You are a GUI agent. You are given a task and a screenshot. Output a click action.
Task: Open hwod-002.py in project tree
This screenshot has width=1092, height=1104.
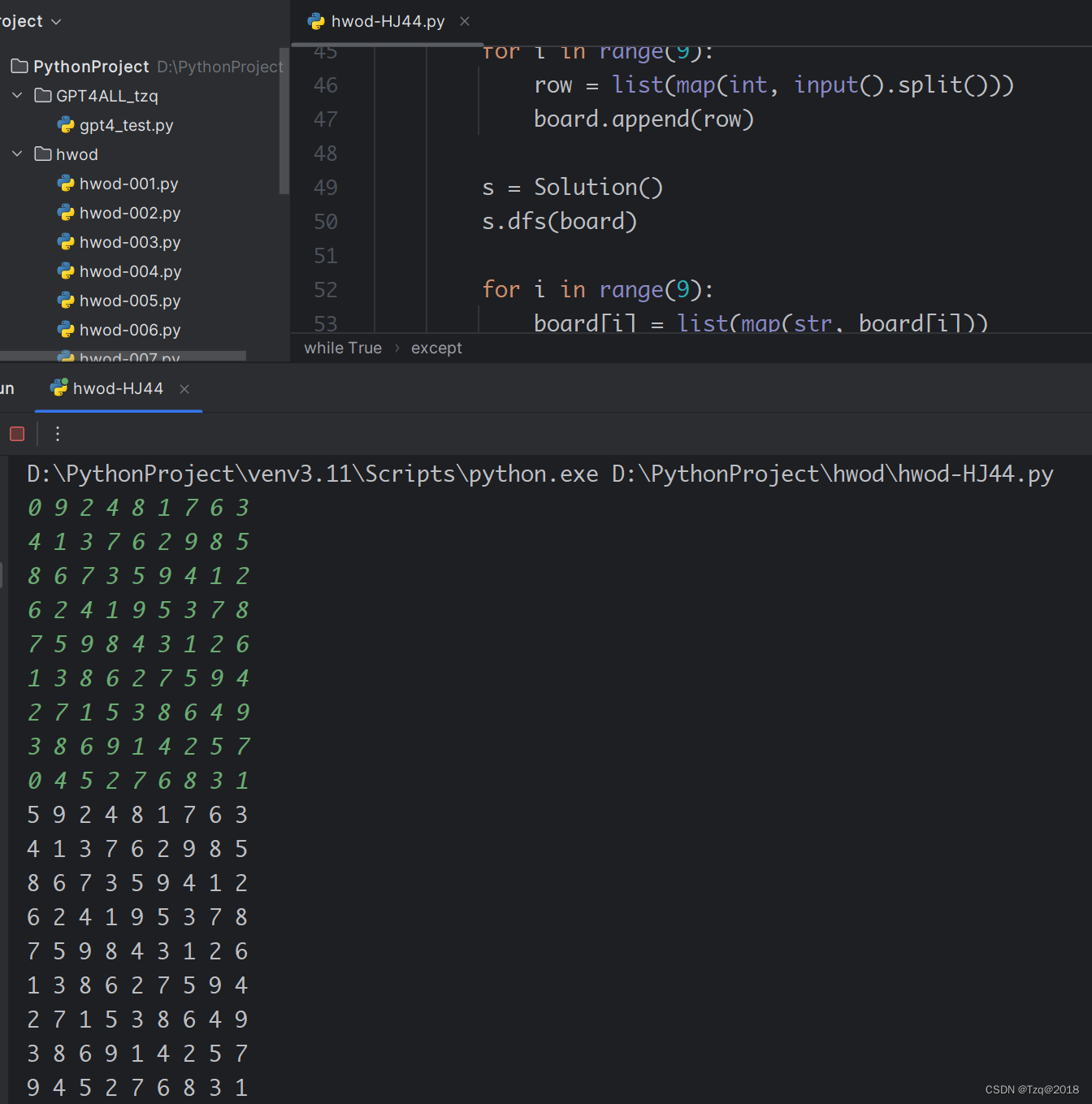[x=130, y=213]
